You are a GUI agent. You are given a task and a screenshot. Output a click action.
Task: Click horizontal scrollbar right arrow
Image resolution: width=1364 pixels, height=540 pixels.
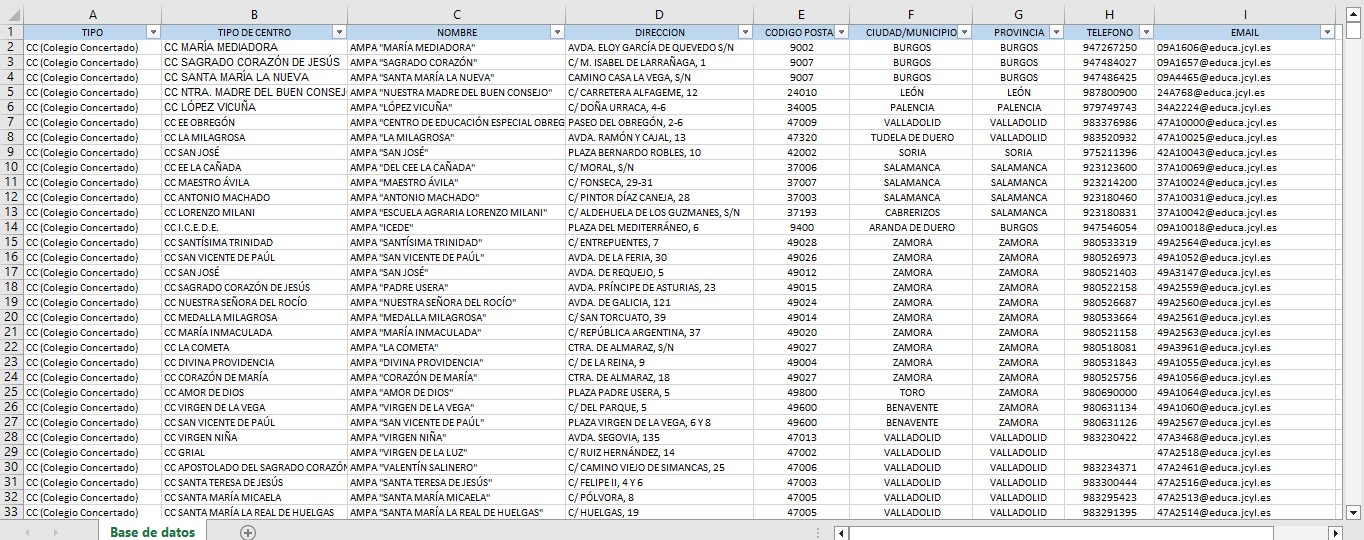(x=1334, y=533)
